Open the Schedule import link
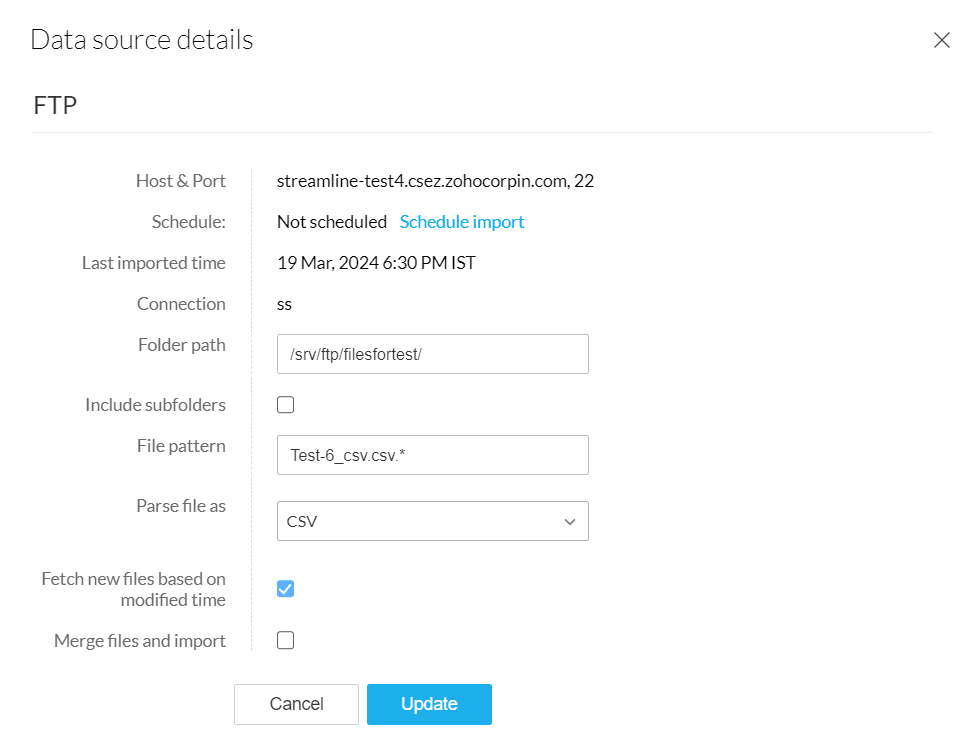The height and width of the screenshot is (746, 969). [461, 222]
